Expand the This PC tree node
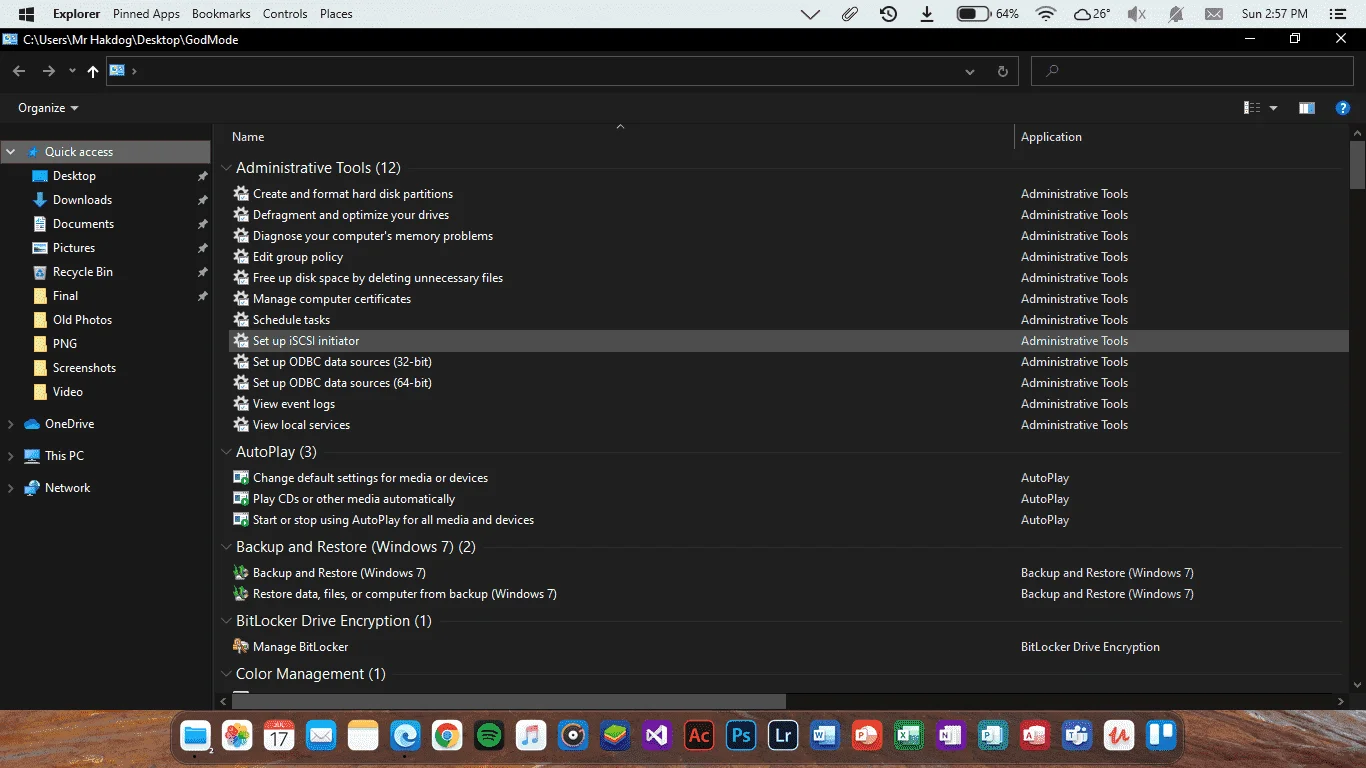 (11, 456)
